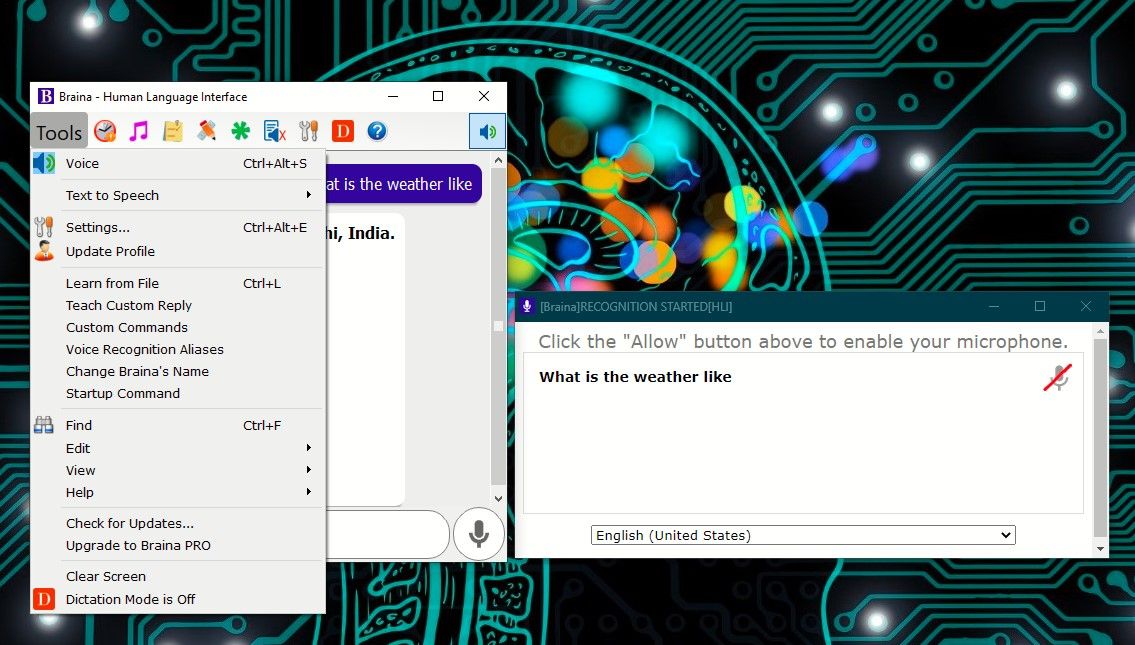Click the pink music note icon
The height and width of the screenshot is (645, 1135).
pyautogui.click(x=138, y=131)
